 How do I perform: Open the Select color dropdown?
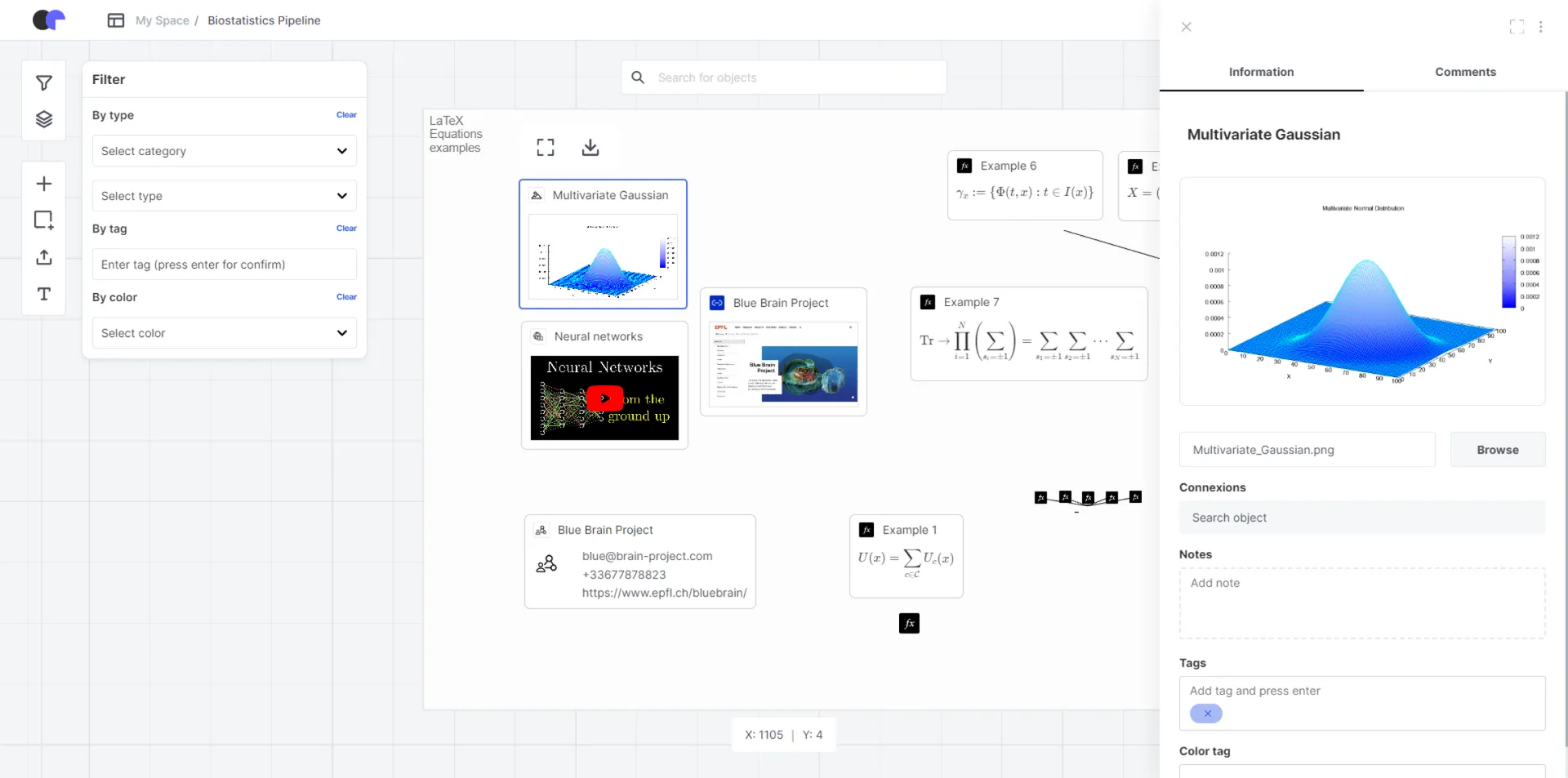[x=224, y=333]
